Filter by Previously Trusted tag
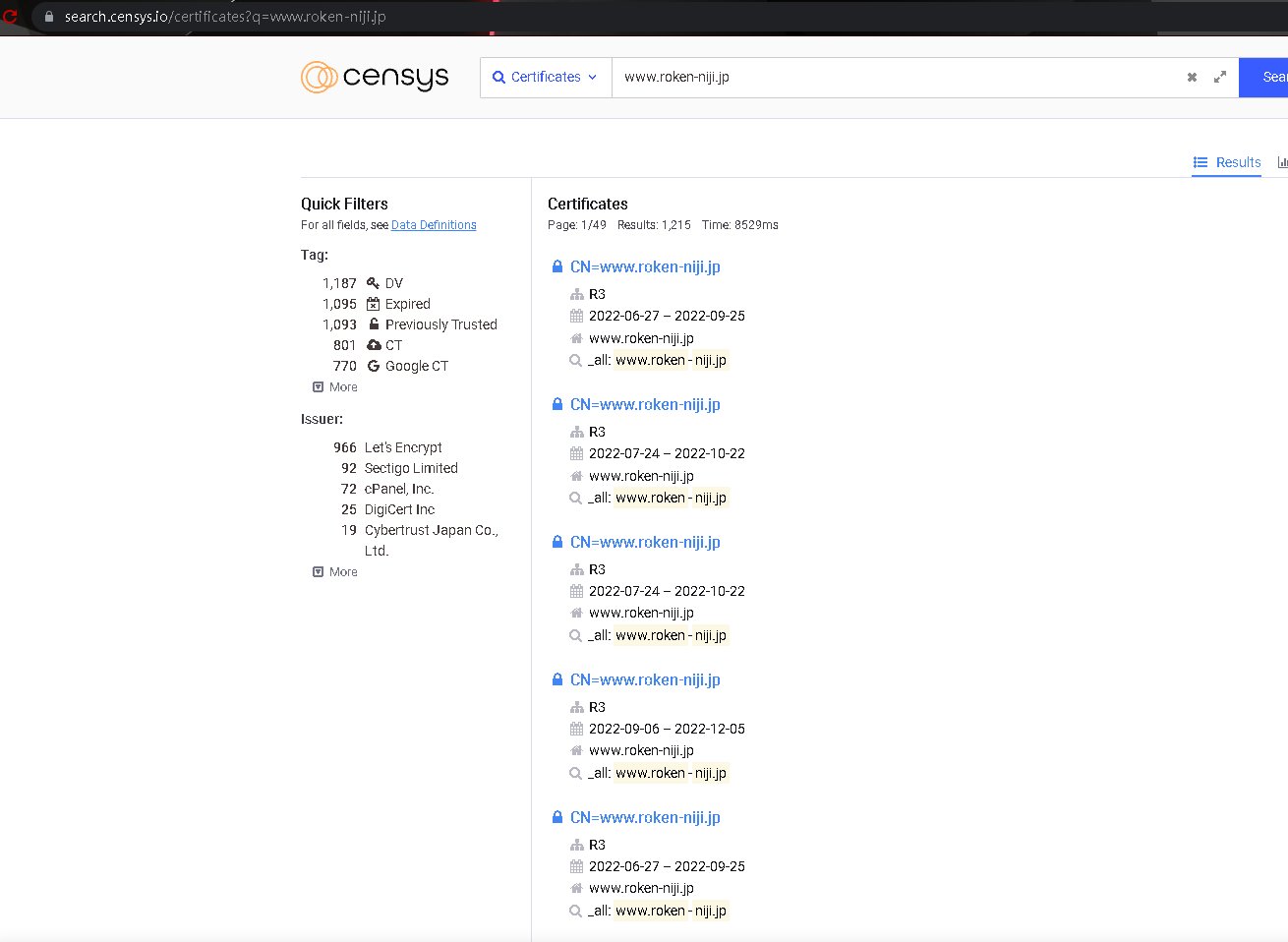Image resolution: width=1288 pixels, height=942 pixels. click(441, 324)
